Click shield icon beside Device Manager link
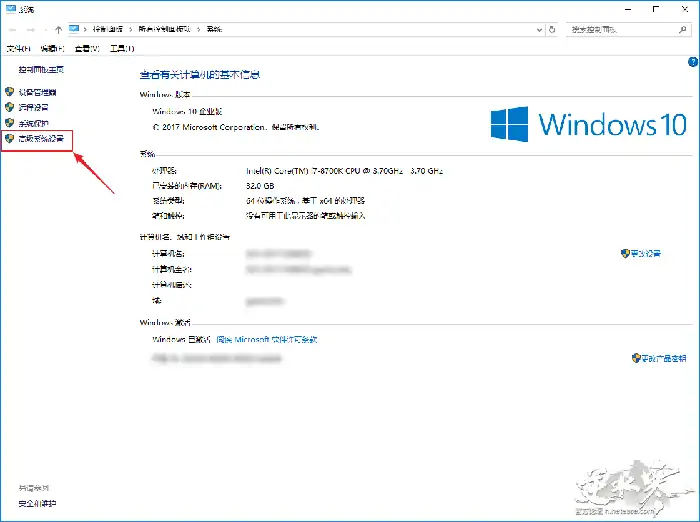Image resolution: width=700 pixels, height=522 pixels. click(x=9, y=92)
